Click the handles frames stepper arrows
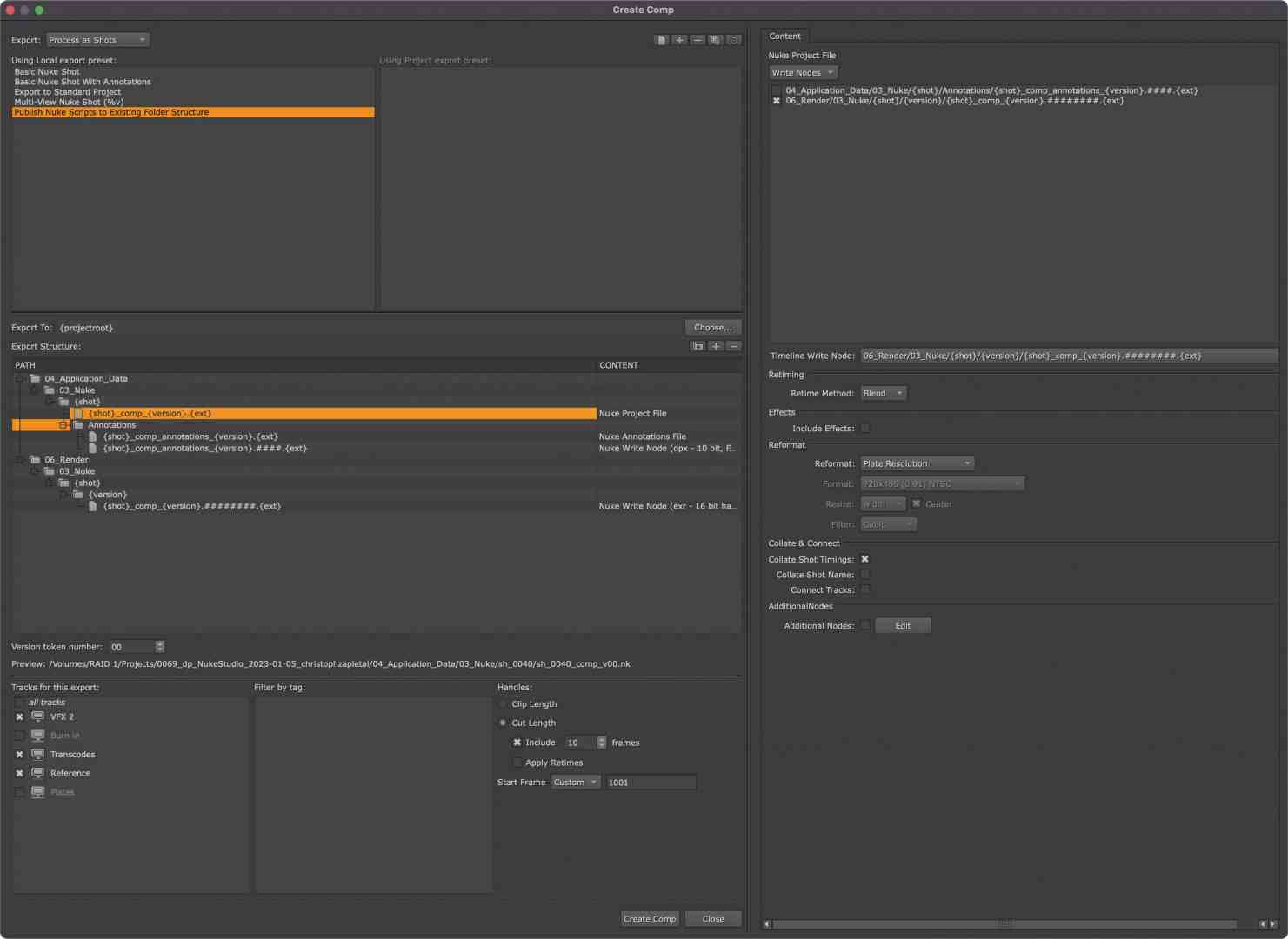This screenshot has height=939, width=1288. point(602,743)
